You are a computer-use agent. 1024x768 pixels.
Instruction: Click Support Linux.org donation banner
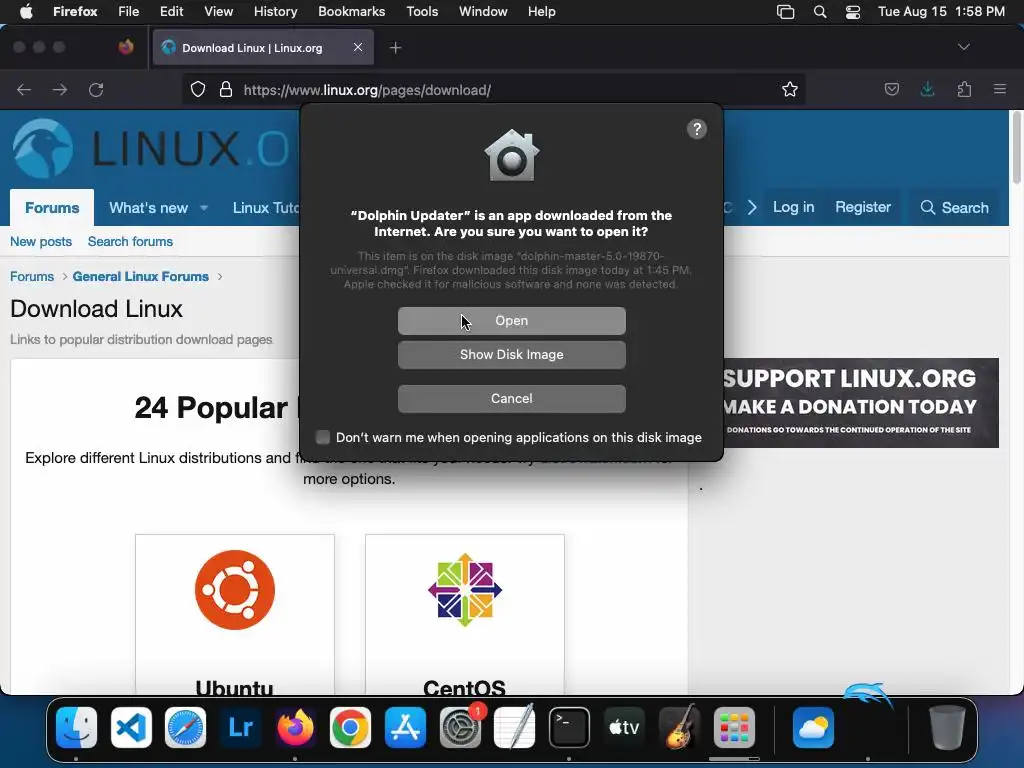tap(861, 402)
